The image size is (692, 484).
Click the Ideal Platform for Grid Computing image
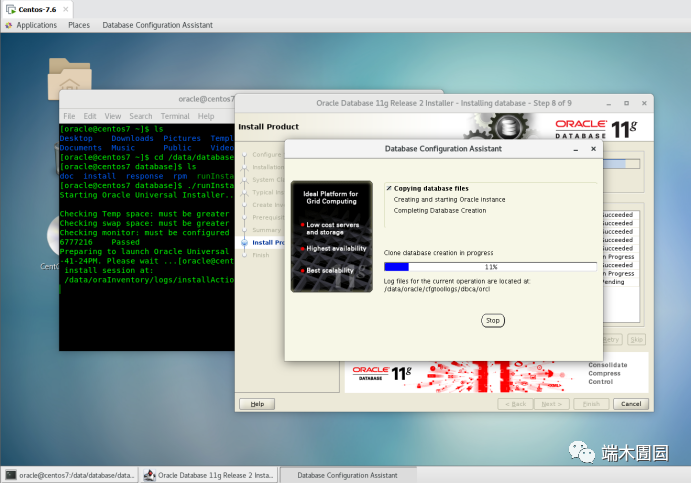click(331, 236)
